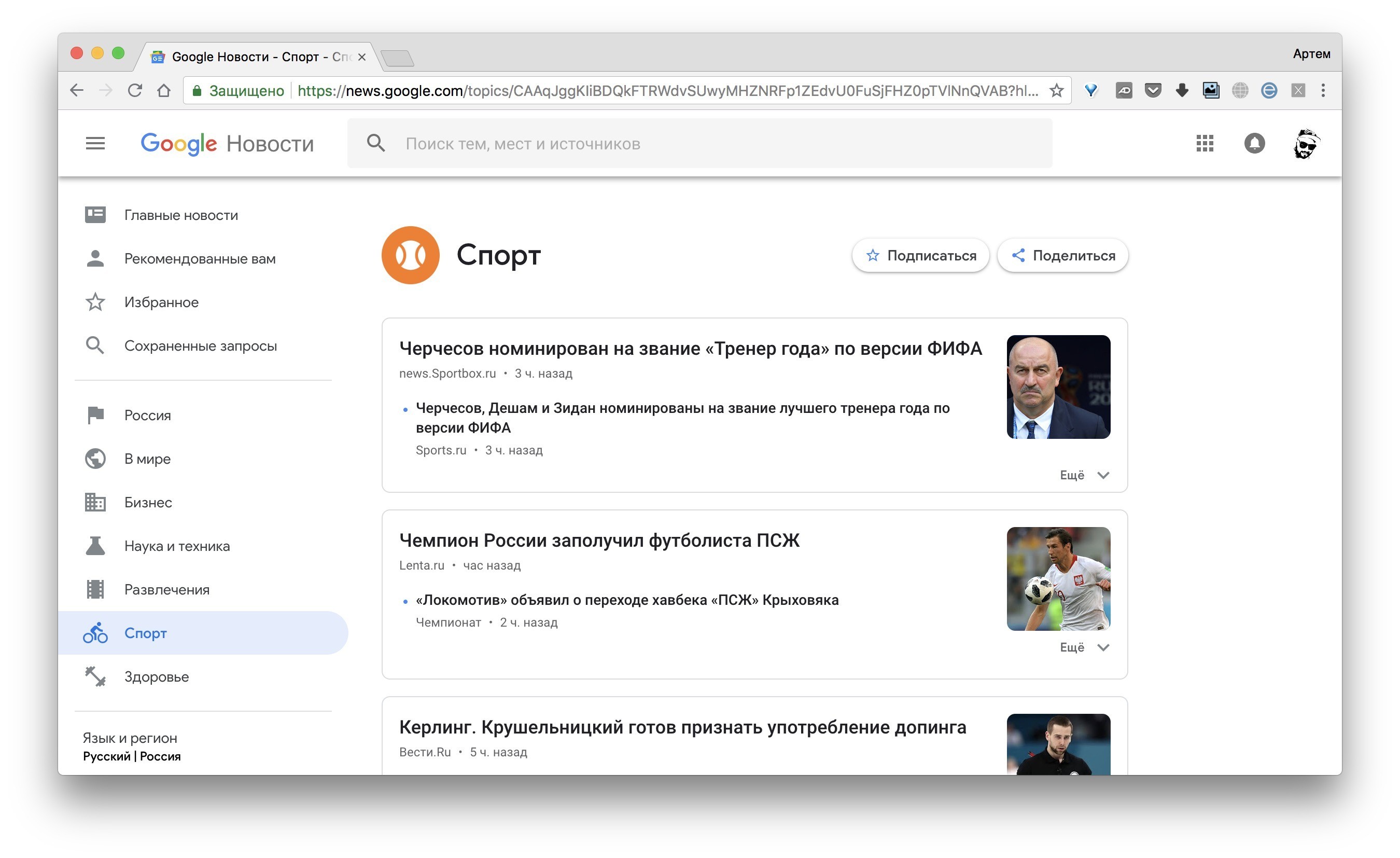Viewport: 1400px width, 858px height.
Task: Open the Chrome three-dot menu
Action: click(1323, 90)
